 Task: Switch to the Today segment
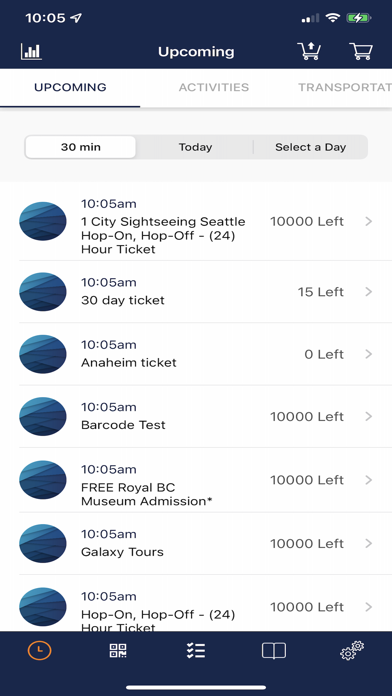195,147
